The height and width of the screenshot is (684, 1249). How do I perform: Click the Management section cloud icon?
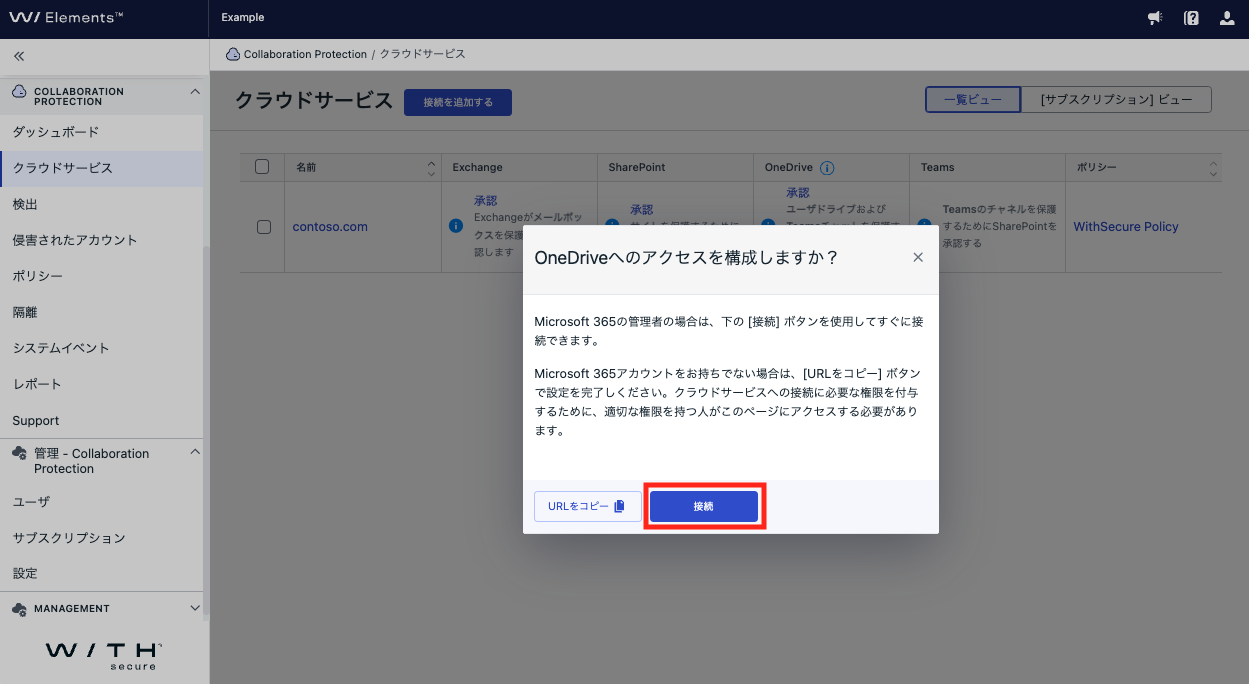pyautogui.click(x=19, y=609)
